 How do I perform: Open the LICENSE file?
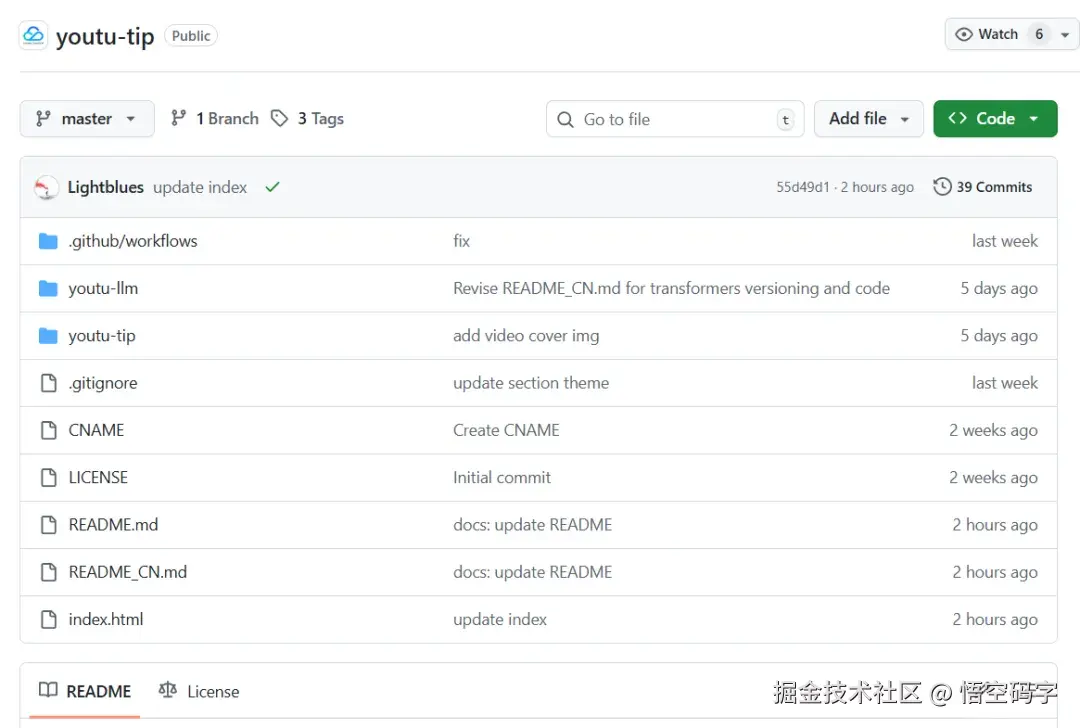[x=98, y=478]
